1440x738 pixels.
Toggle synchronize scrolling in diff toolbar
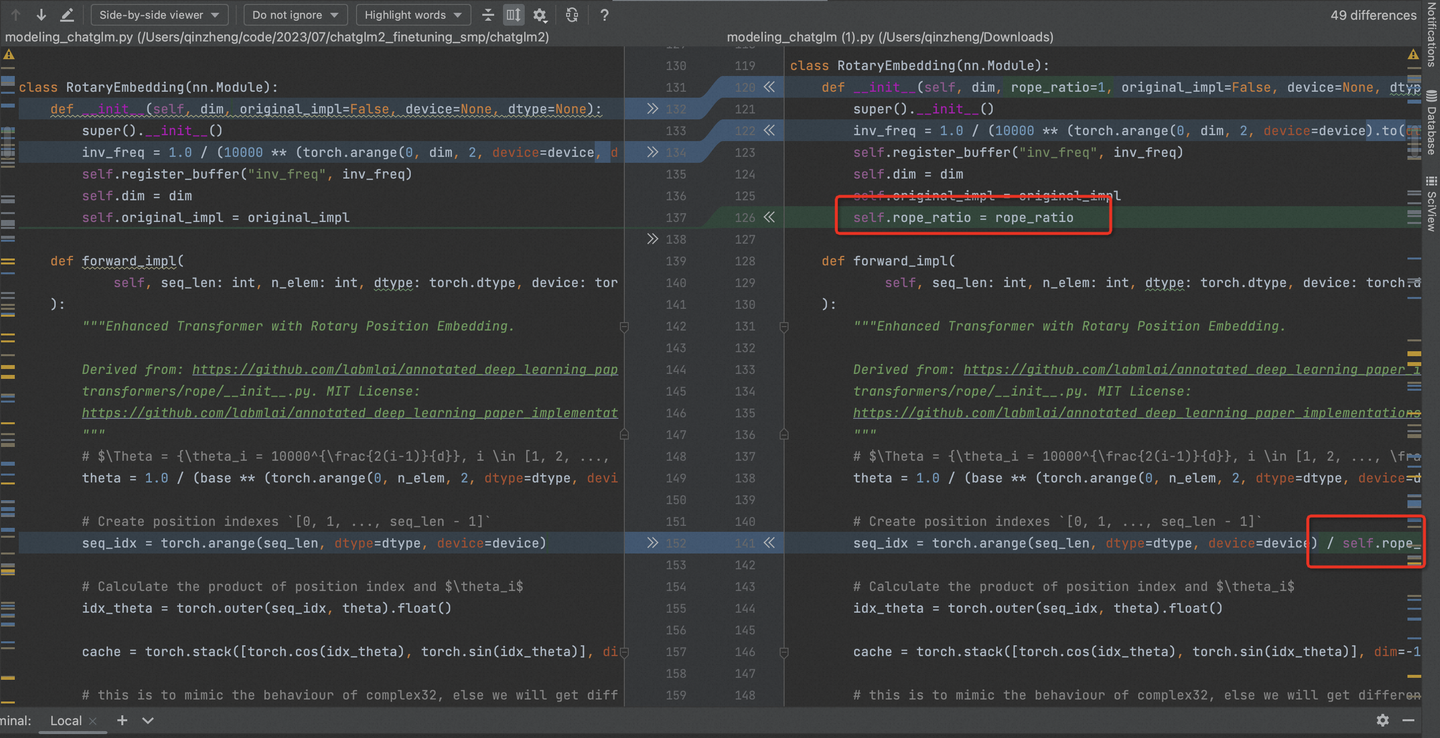pos(513,15)
